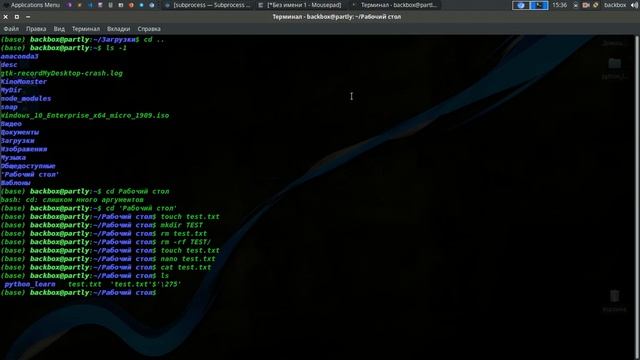Click the light-blue round launcher icon in panel
The height and width of the screenshot is (360, 640).
click(x=141, y=5)
